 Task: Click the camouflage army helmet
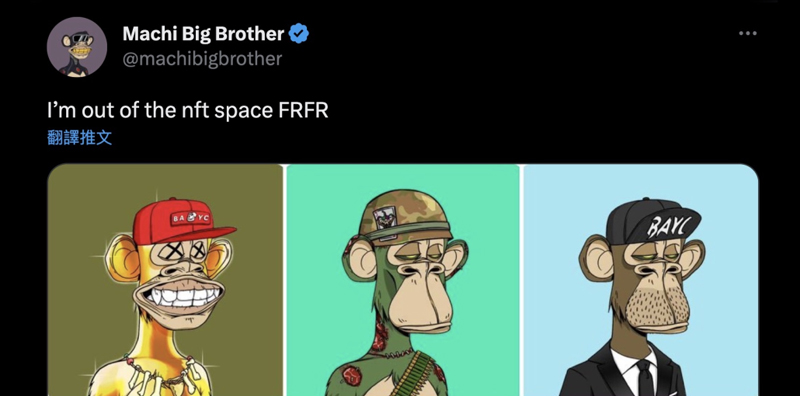tap(405, 215)
